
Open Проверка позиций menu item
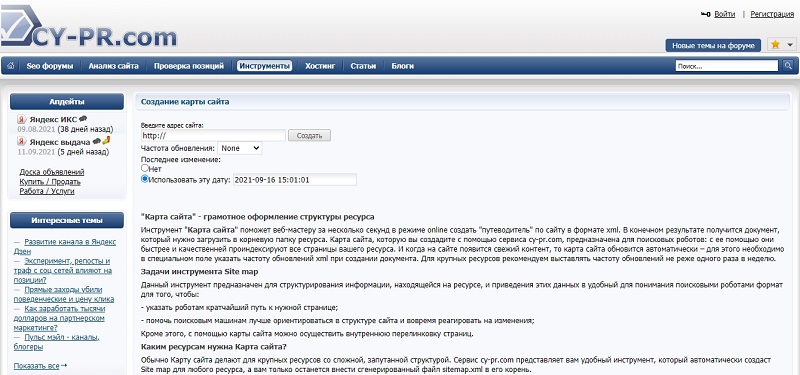pos(189,66)
